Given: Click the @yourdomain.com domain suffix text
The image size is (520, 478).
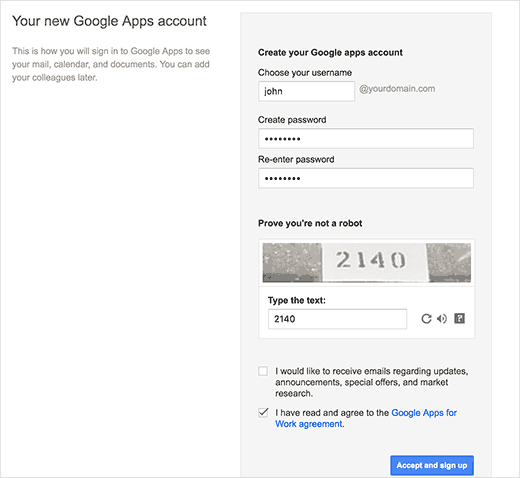Looking at the screenshot, I should (x=397, y=89).
